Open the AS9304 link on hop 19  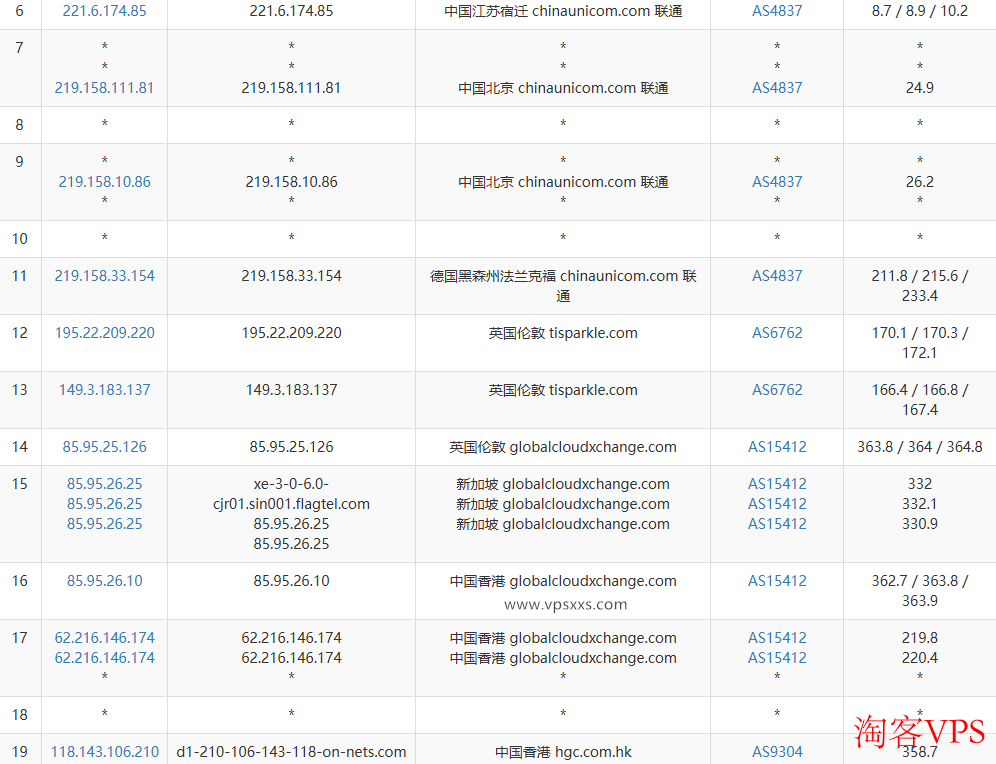(777, 751)
